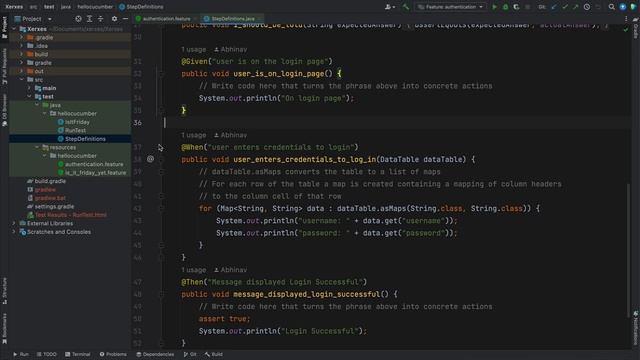The width and height of the screenshot is (640, 360).
Task: Click the green inspection checkmark indicator
Action: coord(626,29)
